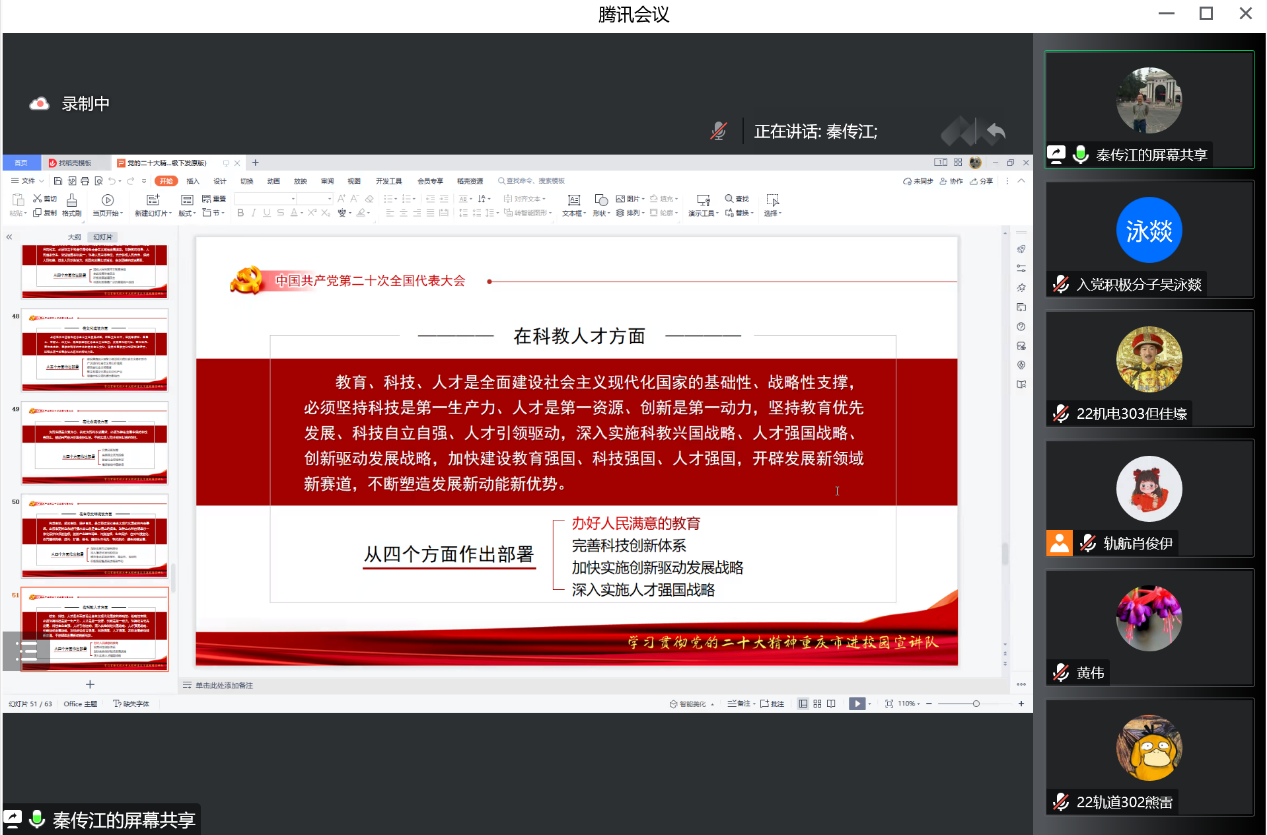Click the zoom slider handle in status bar

(x=976, y=704)
